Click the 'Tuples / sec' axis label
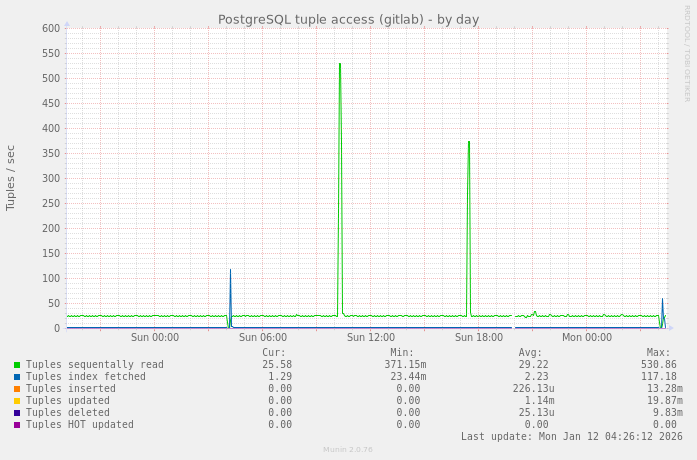 [x=11, y=178]
